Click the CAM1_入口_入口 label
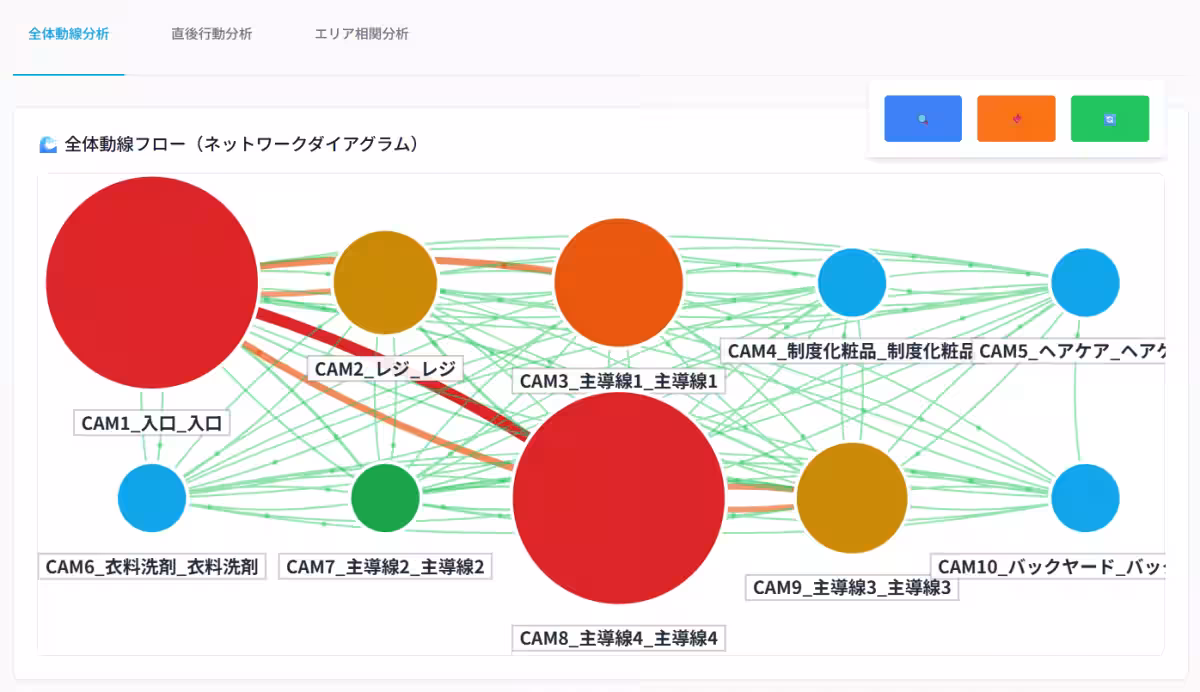Screen dimensions: 1200x692 click(152, 423)
